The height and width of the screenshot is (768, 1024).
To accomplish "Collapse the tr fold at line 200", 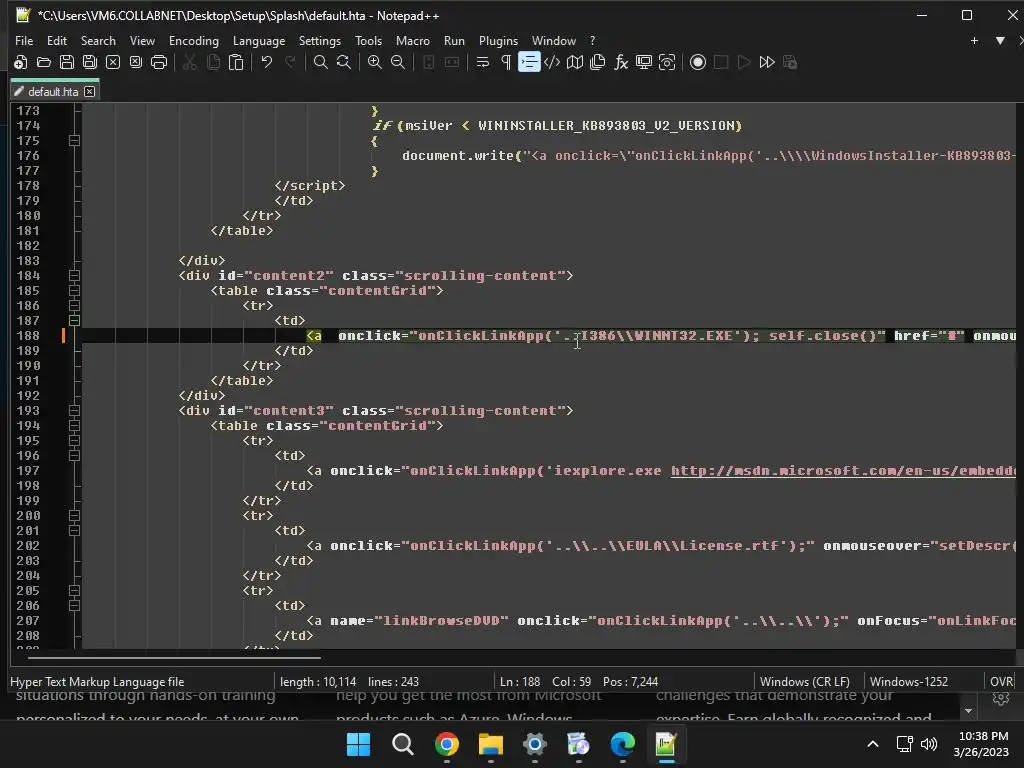I will click(x=74, y=516).
